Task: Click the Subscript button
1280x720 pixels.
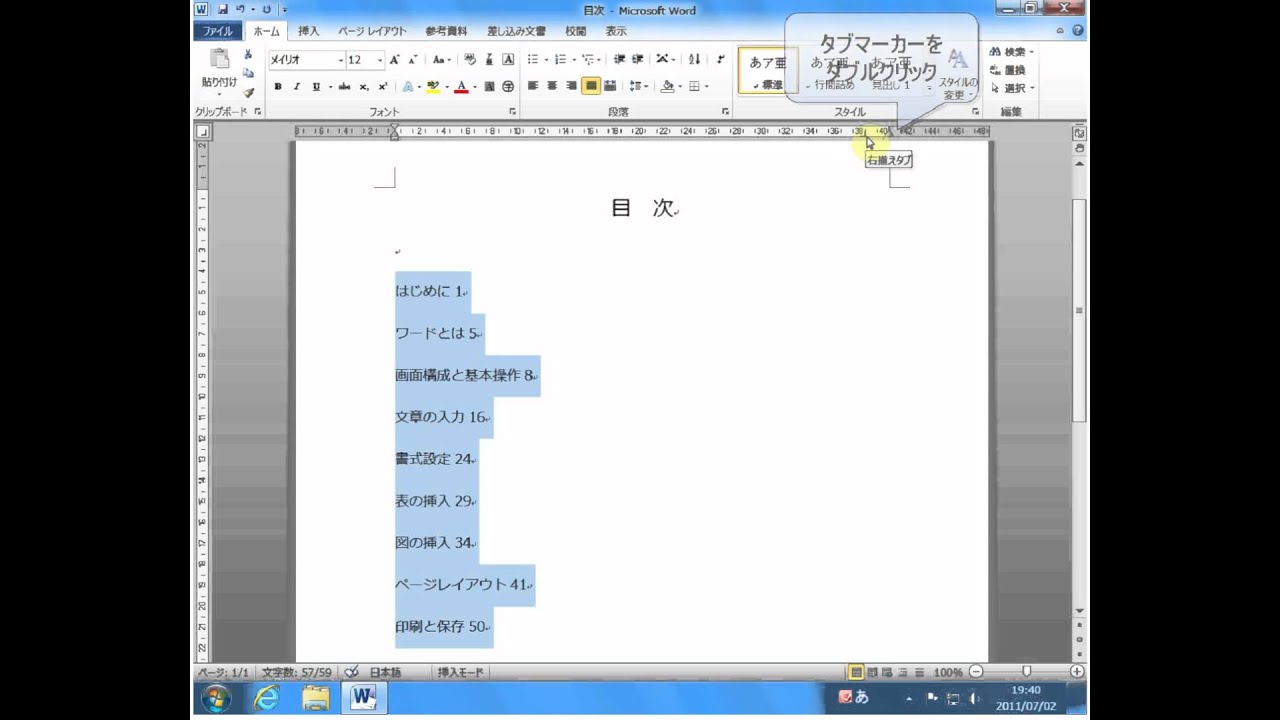Action: (364, 86)
